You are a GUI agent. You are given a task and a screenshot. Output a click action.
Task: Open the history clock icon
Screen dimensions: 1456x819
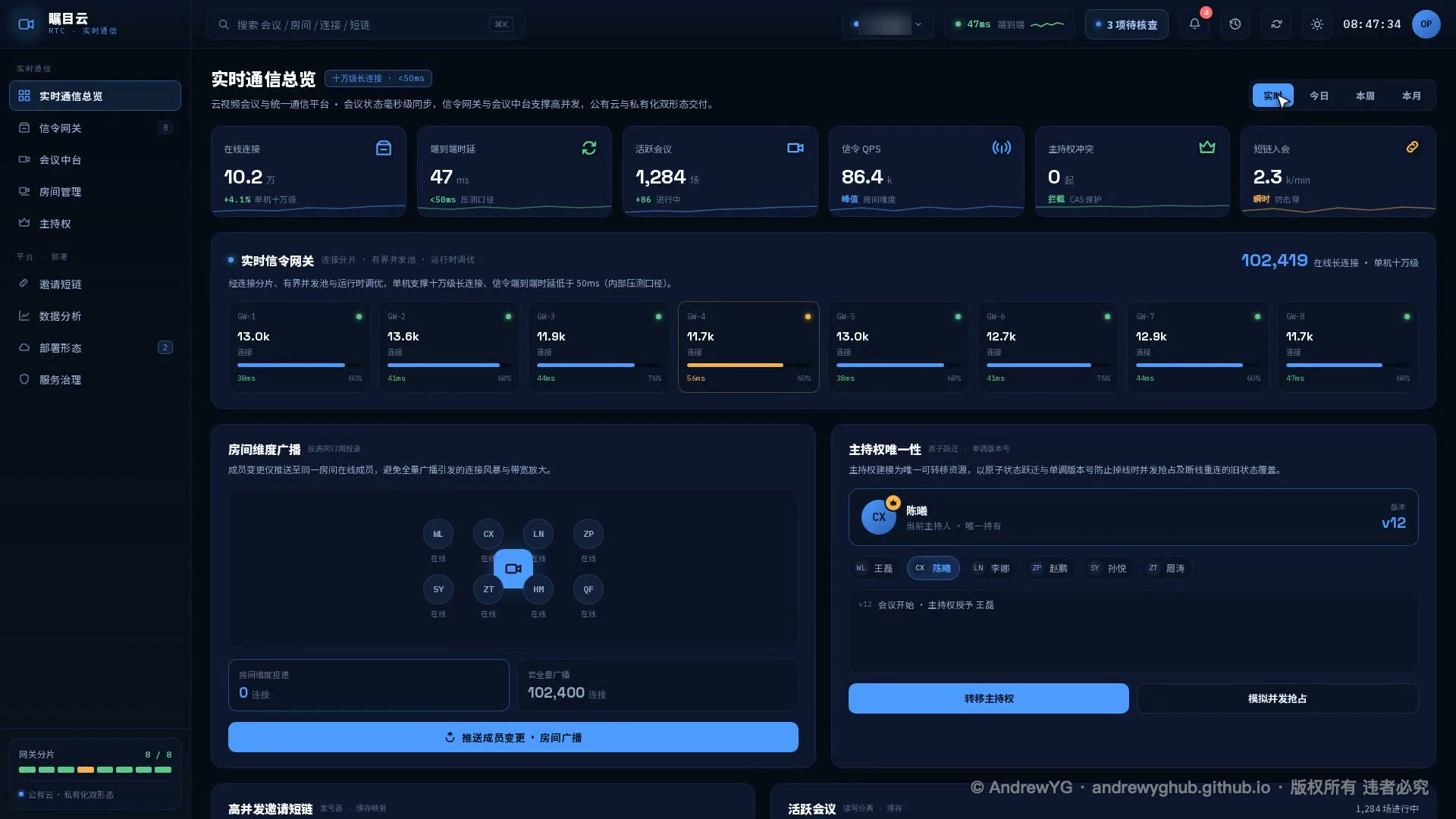point(1235,24)
